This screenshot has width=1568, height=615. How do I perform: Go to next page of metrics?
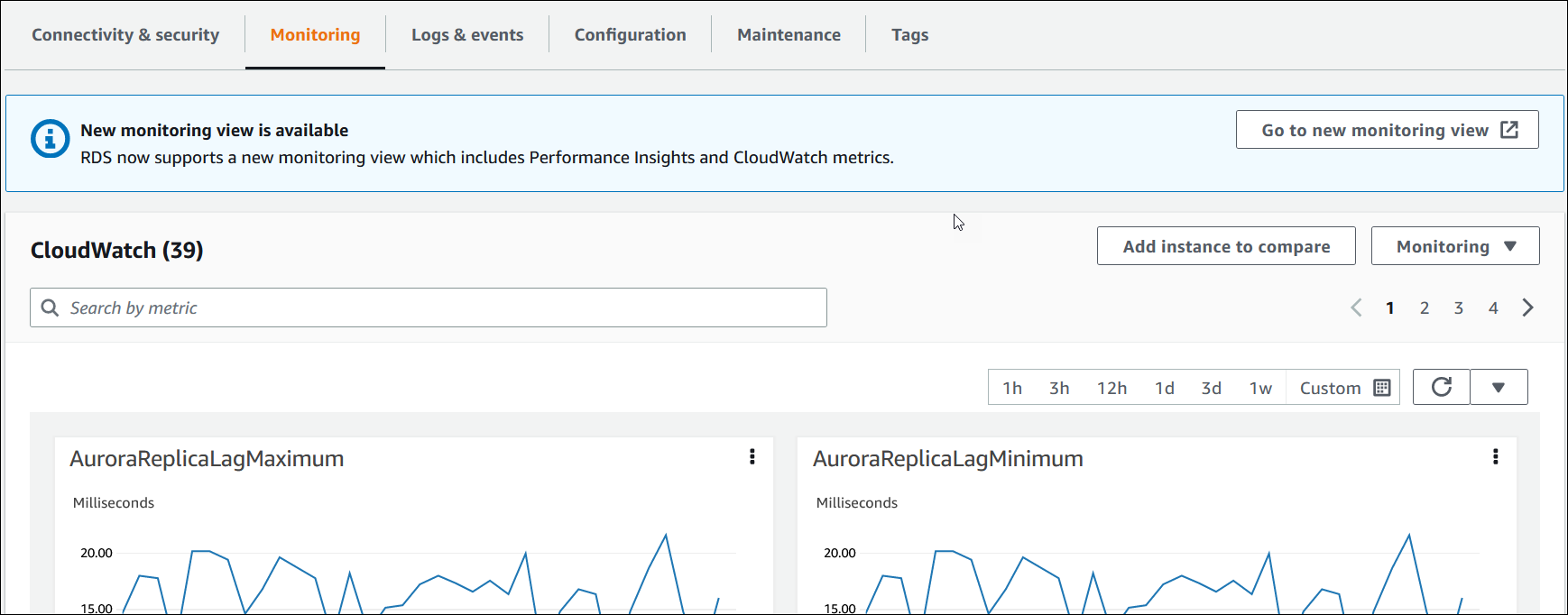(1527, 308)
